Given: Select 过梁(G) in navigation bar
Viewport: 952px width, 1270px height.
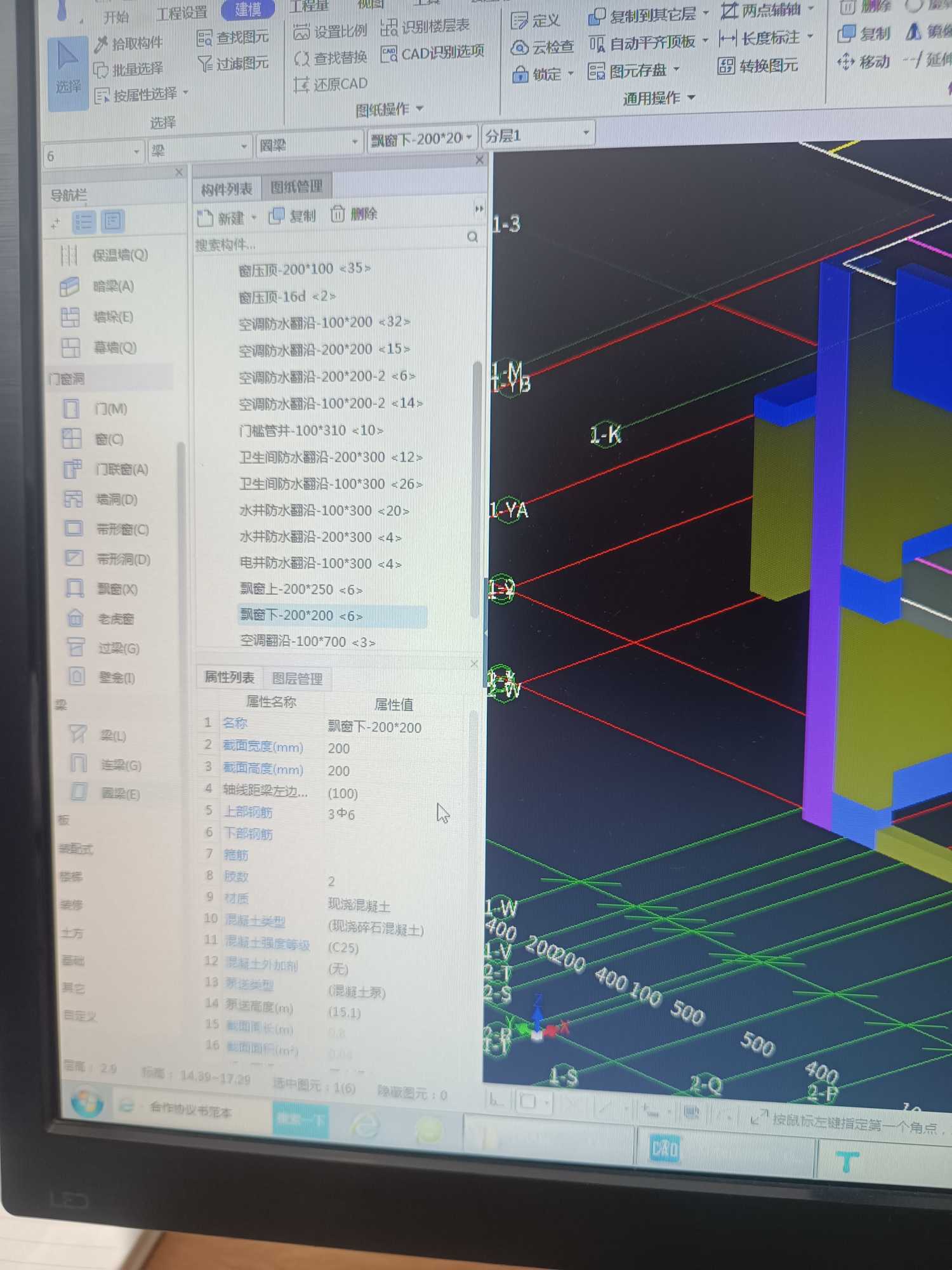Looking at the screenshot, I should point(104,648).
